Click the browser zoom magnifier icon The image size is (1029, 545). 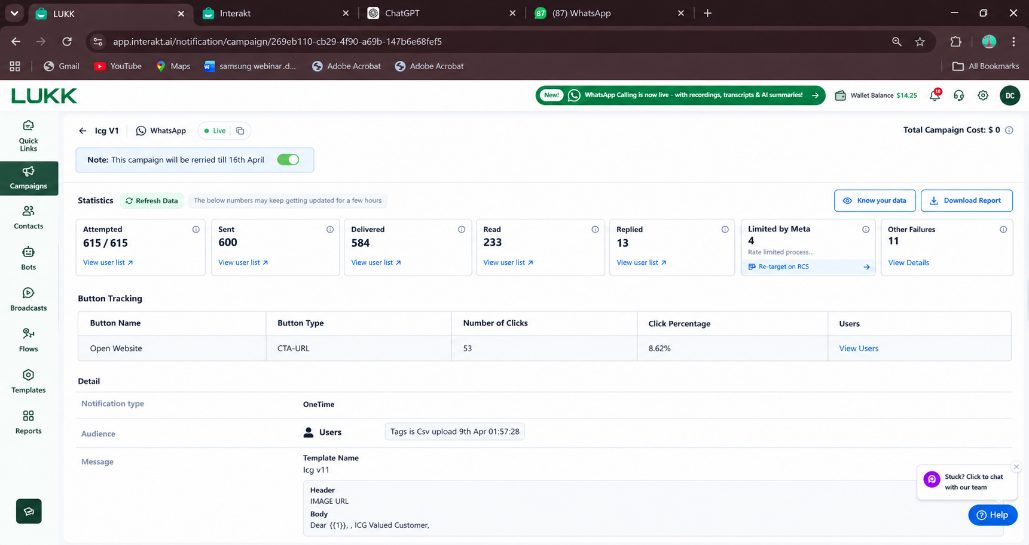(x=896, y=41)
